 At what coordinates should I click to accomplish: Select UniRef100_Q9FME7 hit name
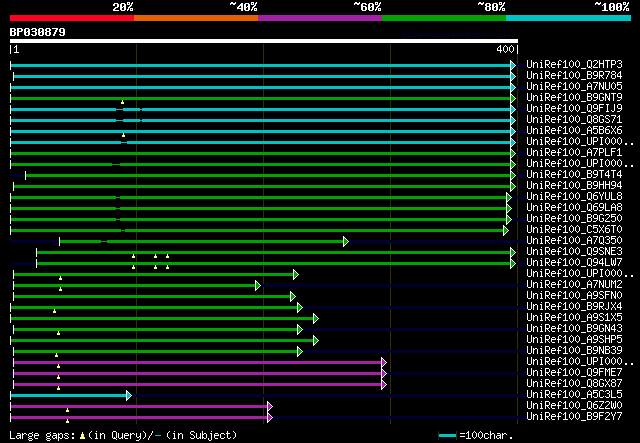pos(574,373)
